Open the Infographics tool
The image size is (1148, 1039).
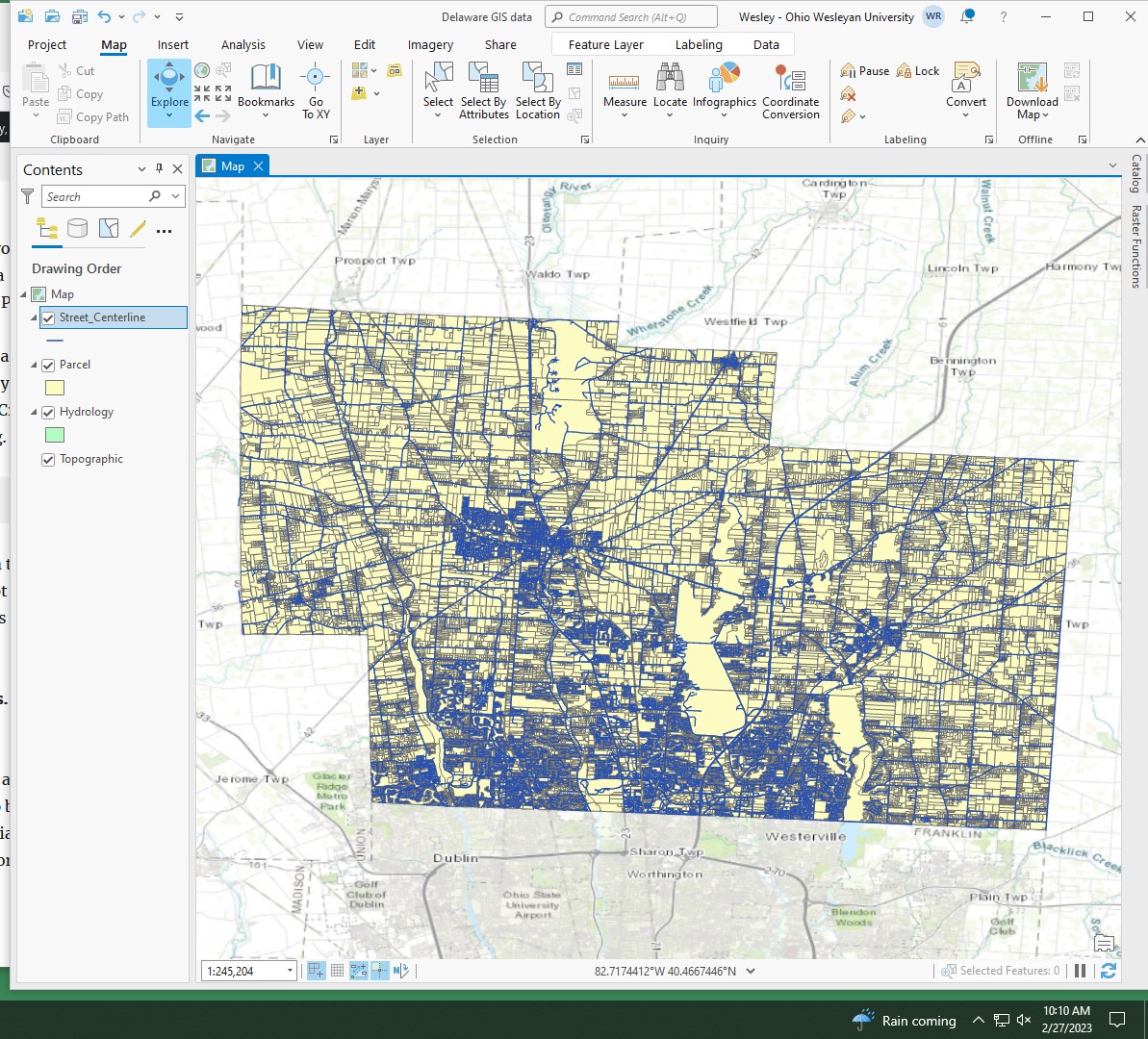[x=724, y=87]
